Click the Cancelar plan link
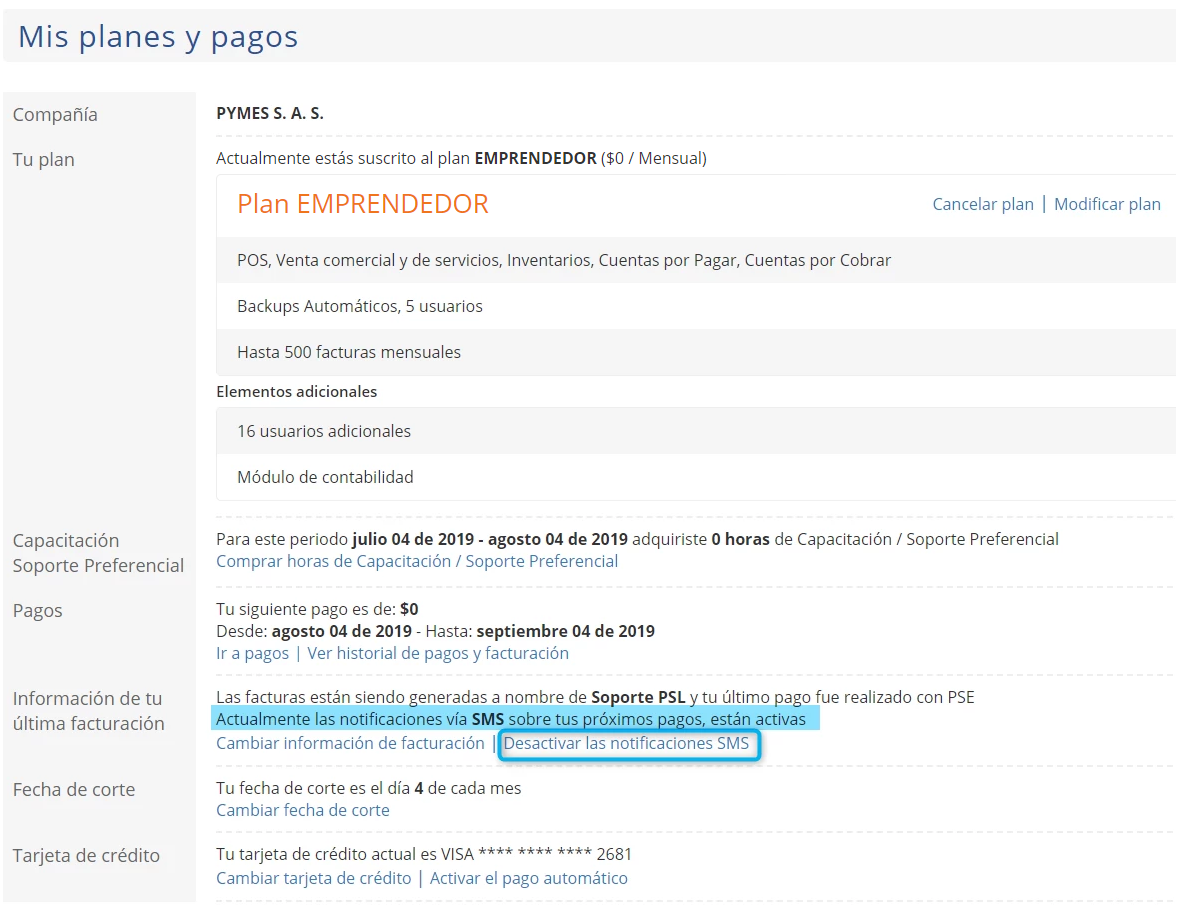The image size is (1183, 910). [982, 204]
